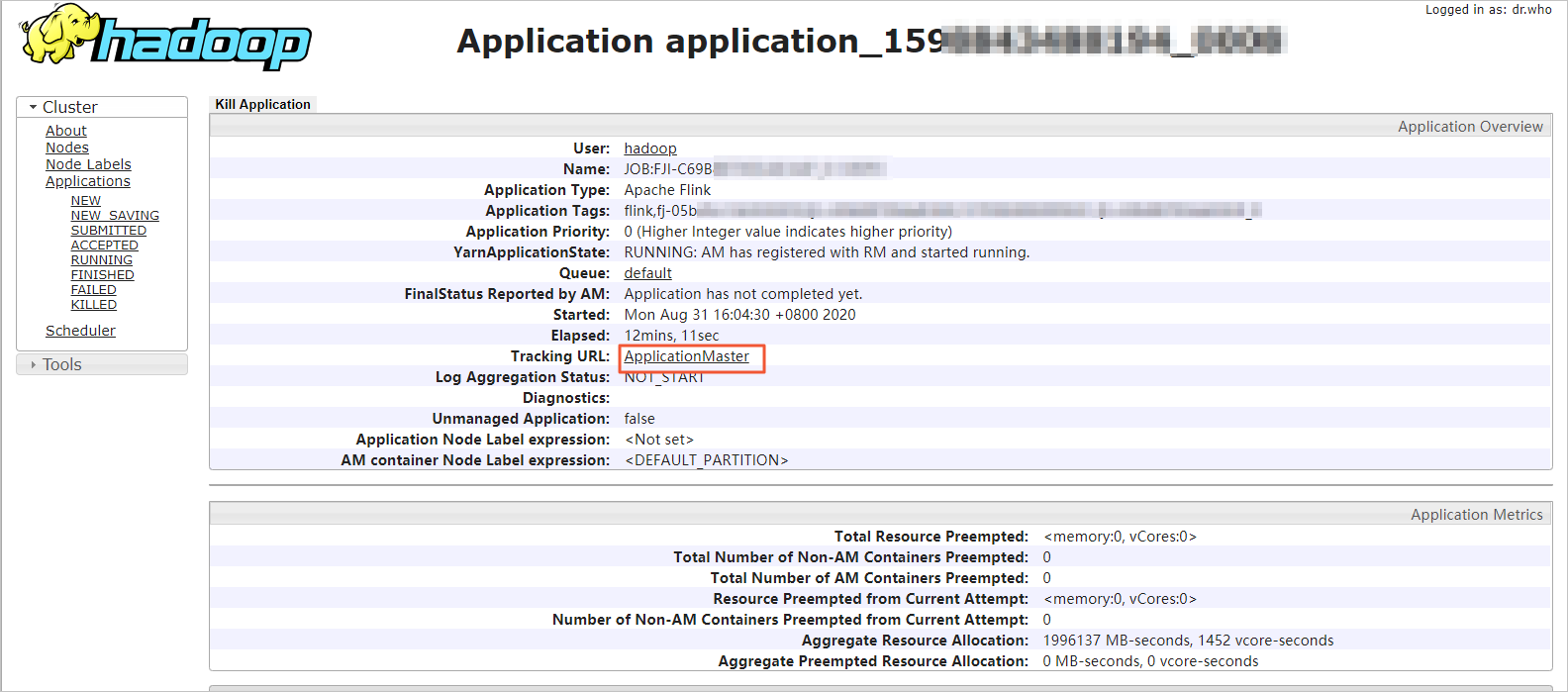This screenshot has height=692, width=1568.
Task: Filter applications by RUNNING state
Action: click(x=102, y=259)
